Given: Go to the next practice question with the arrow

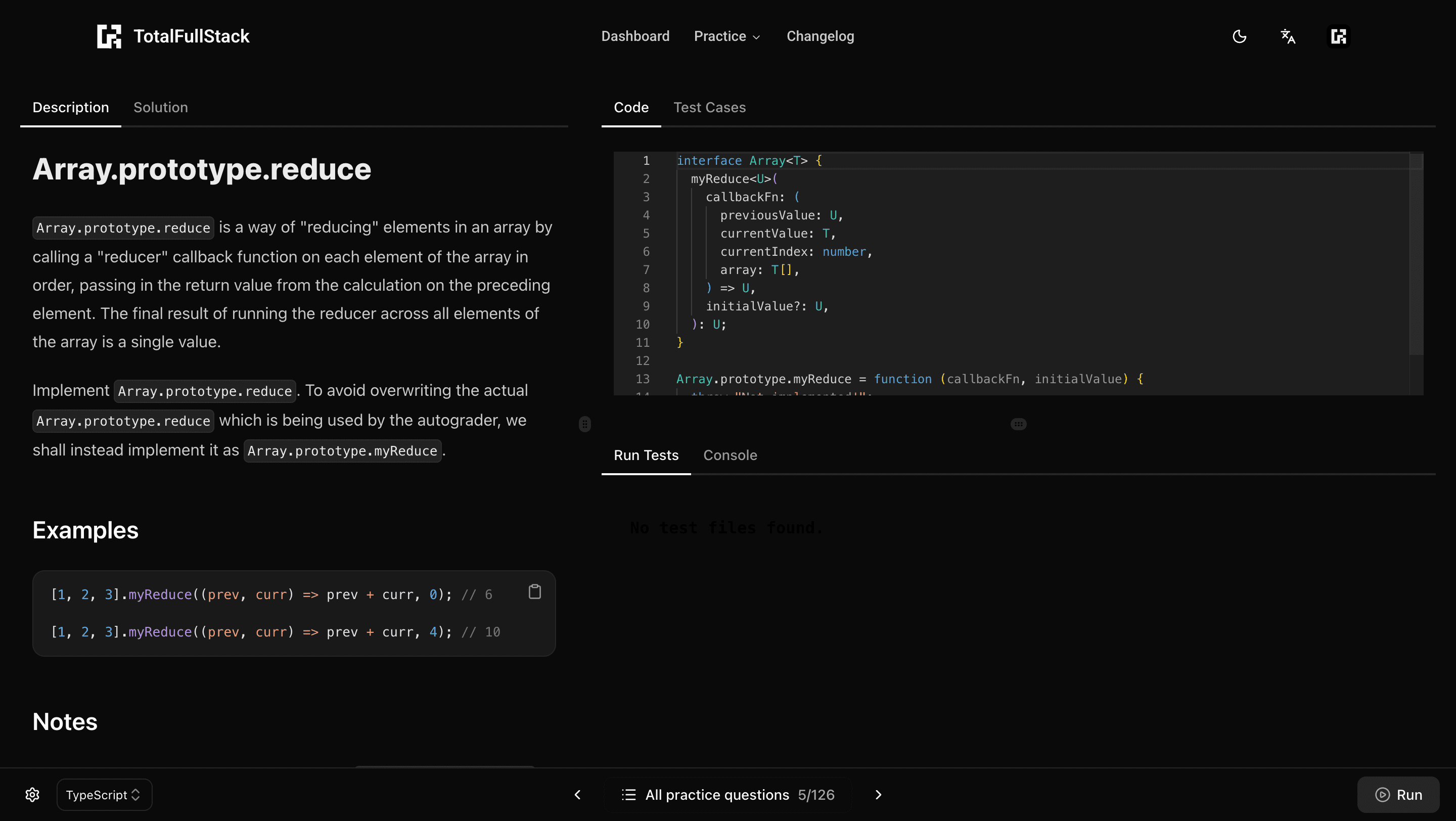Looking at the screenshot, I should (878, 794).
